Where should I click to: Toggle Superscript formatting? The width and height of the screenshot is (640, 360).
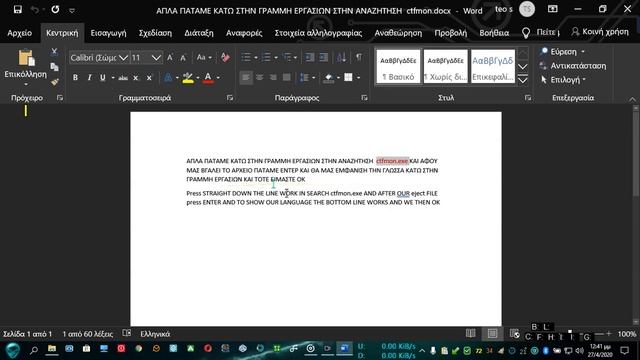pyautogui.click(x=149, y=78)
